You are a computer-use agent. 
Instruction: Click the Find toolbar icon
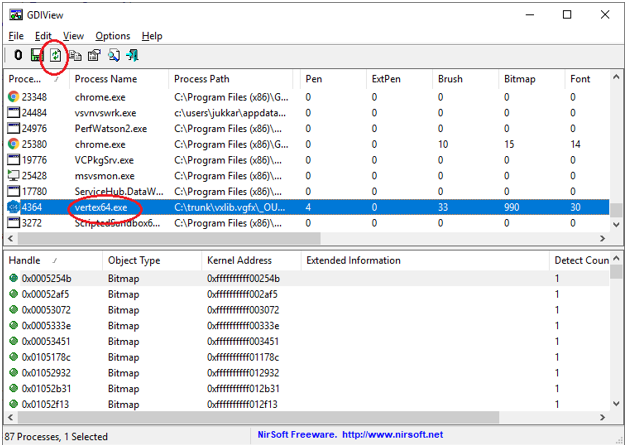113,56
